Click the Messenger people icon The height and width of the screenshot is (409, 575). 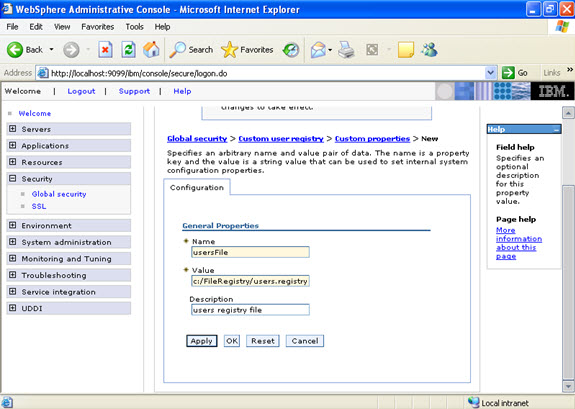[x=429, y=50]
